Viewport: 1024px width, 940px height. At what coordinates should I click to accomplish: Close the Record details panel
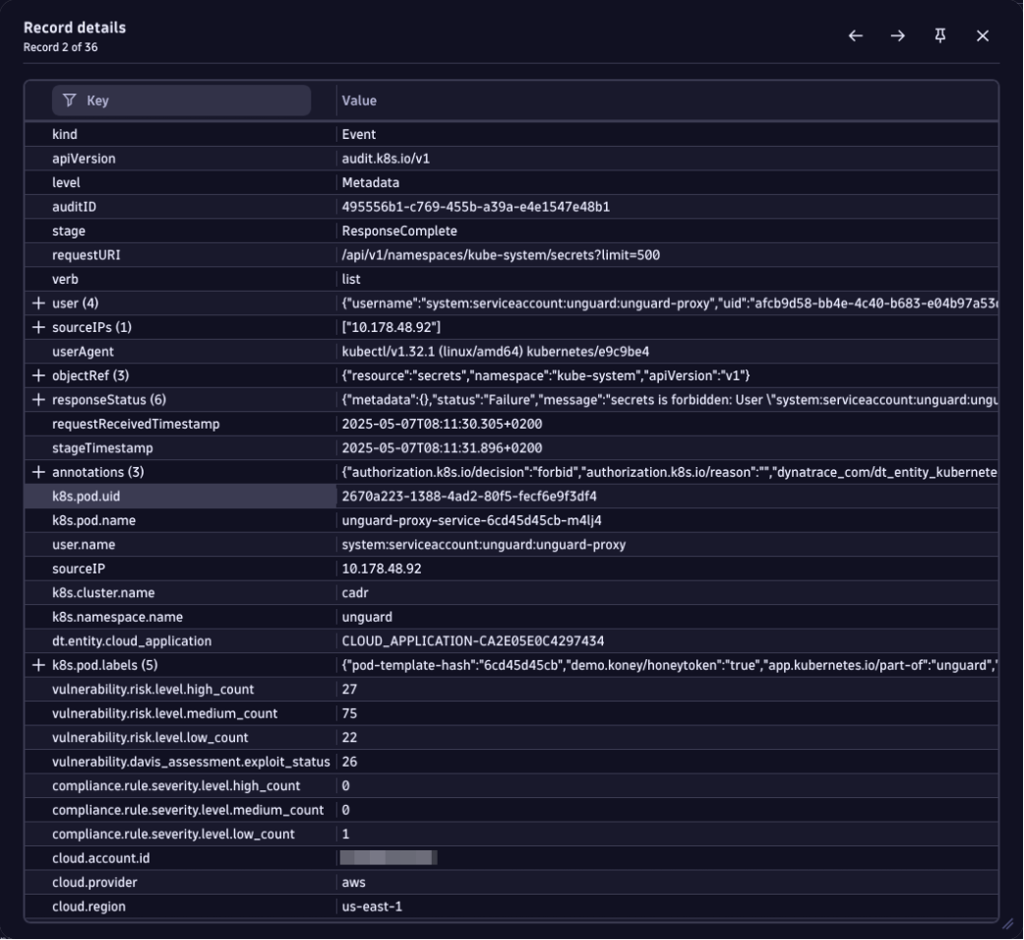tap(982, 35)
